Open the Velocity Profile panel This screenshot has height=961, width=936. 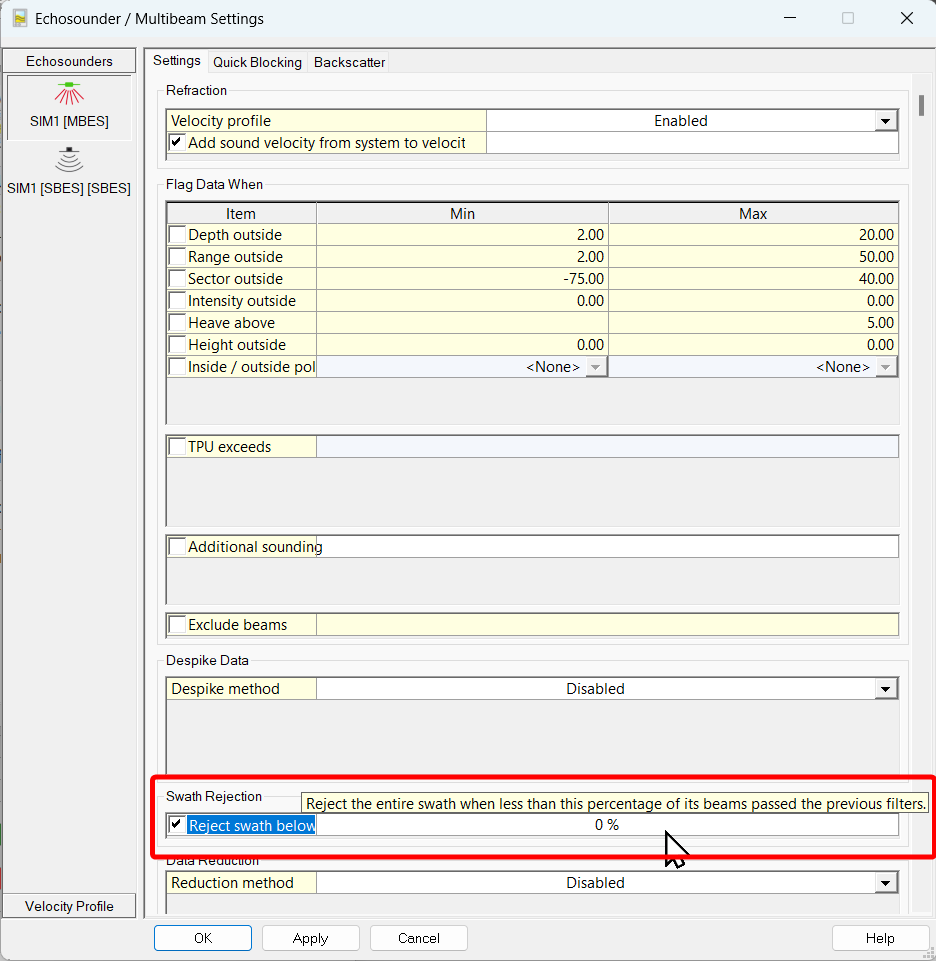click(69, 906)
